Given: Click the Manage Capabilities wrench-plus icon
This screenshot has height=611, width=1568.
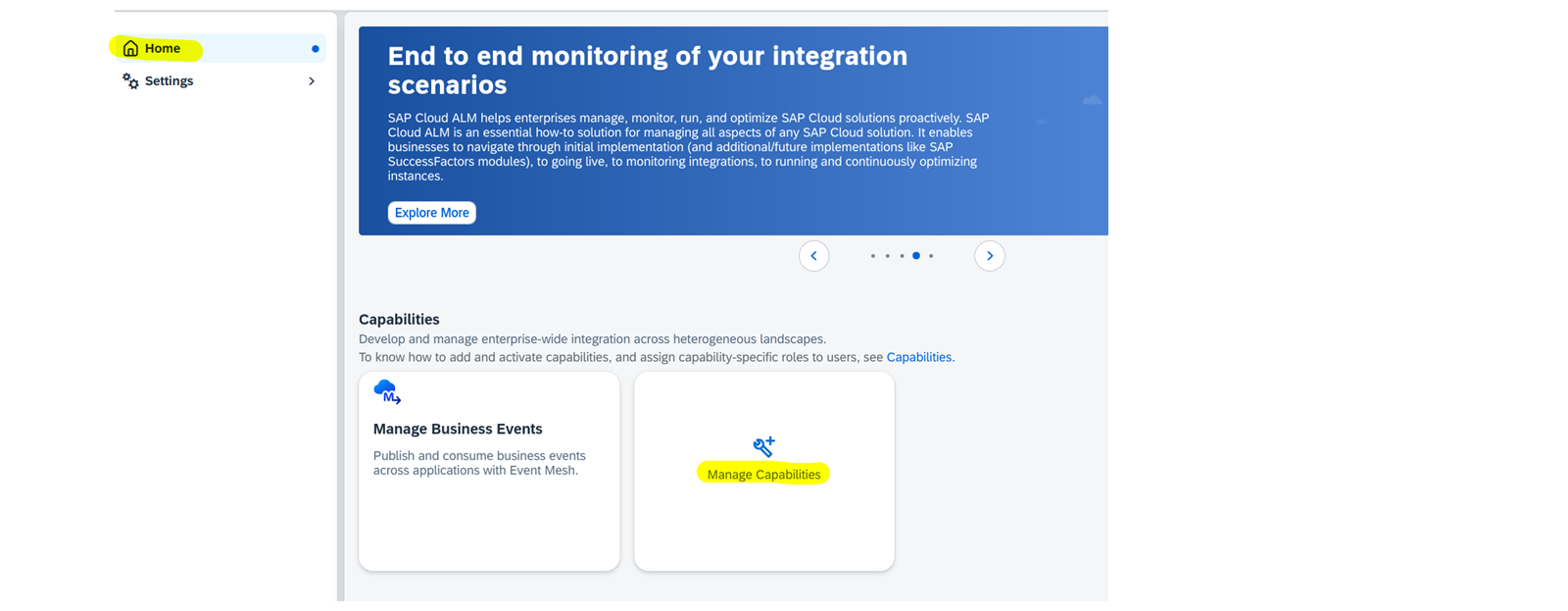Looking at the screenshot, I should 764,446.
